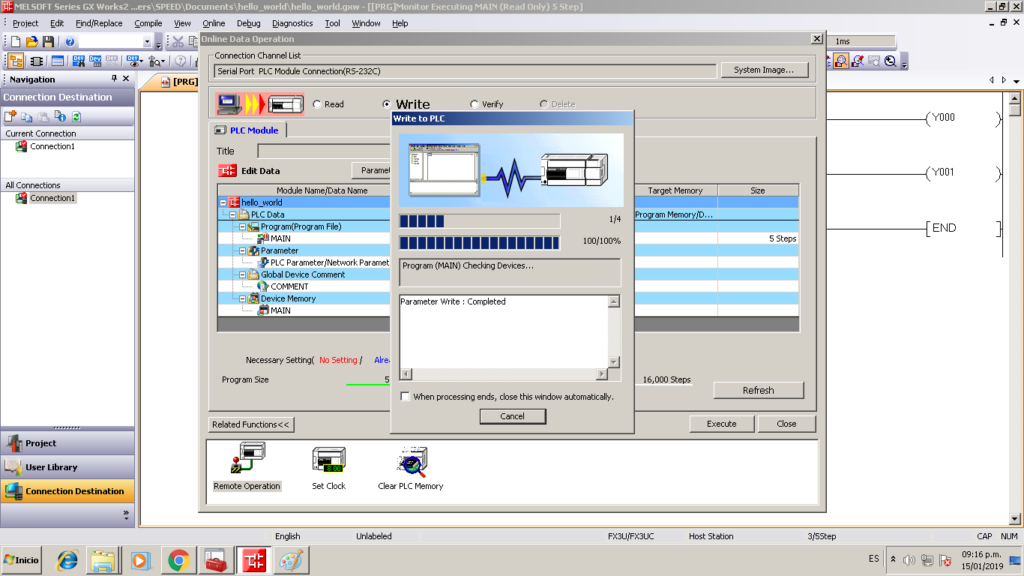Click the zoom magnifier with arrow icon
The height and width of the screenshot is (576, 1024).
(x=890, y=61)
